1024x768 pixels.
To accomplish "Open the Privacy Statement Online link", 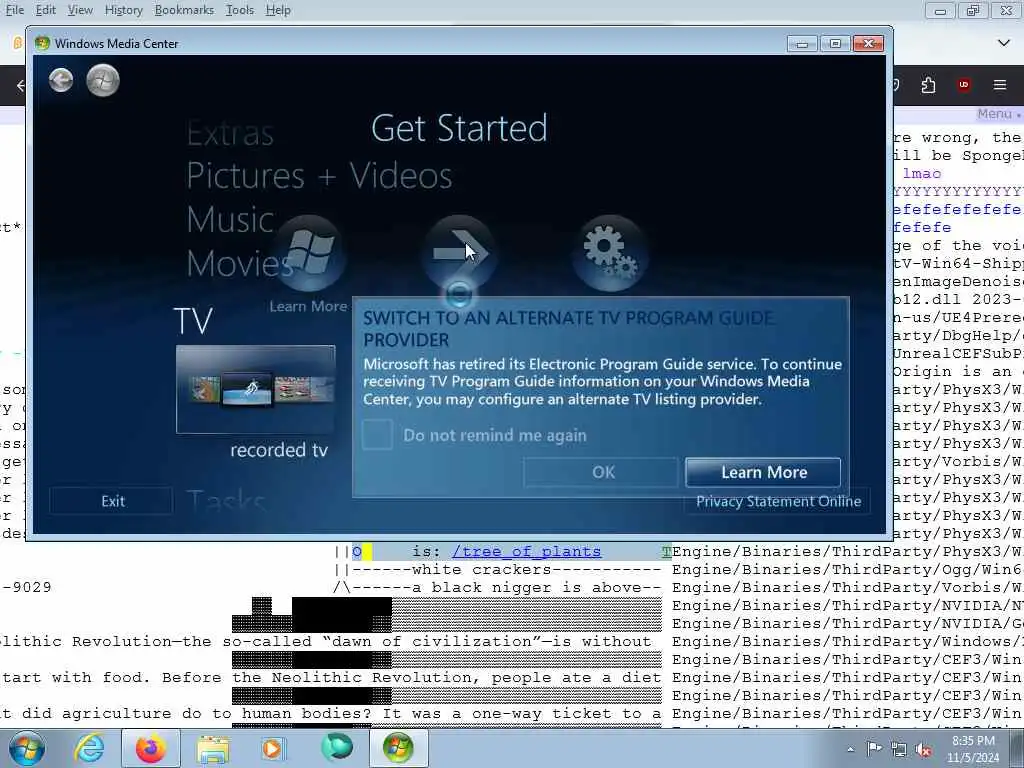I will (x=778, y=501).
